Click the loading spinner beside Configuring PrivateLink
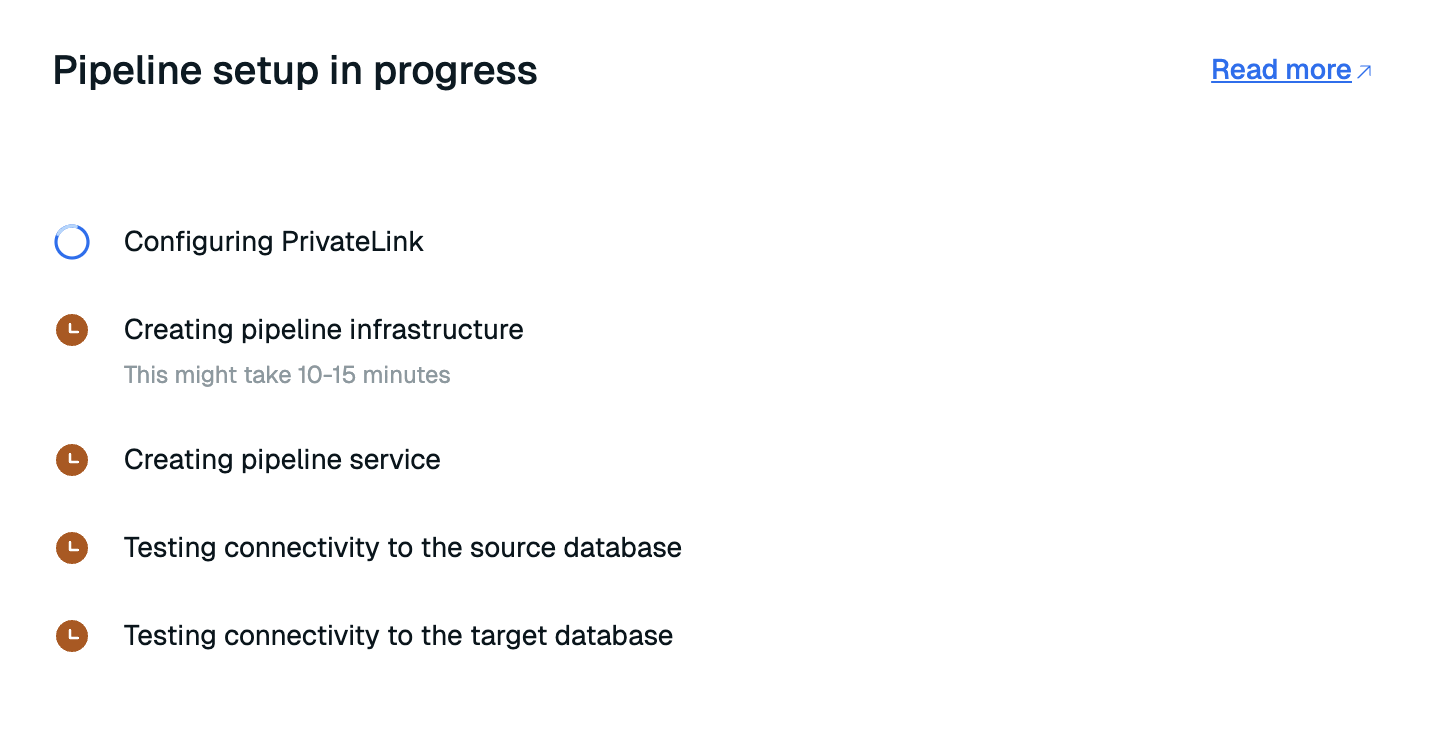Viewport: 1450px width, 740px height. click(x=72, y=242)
